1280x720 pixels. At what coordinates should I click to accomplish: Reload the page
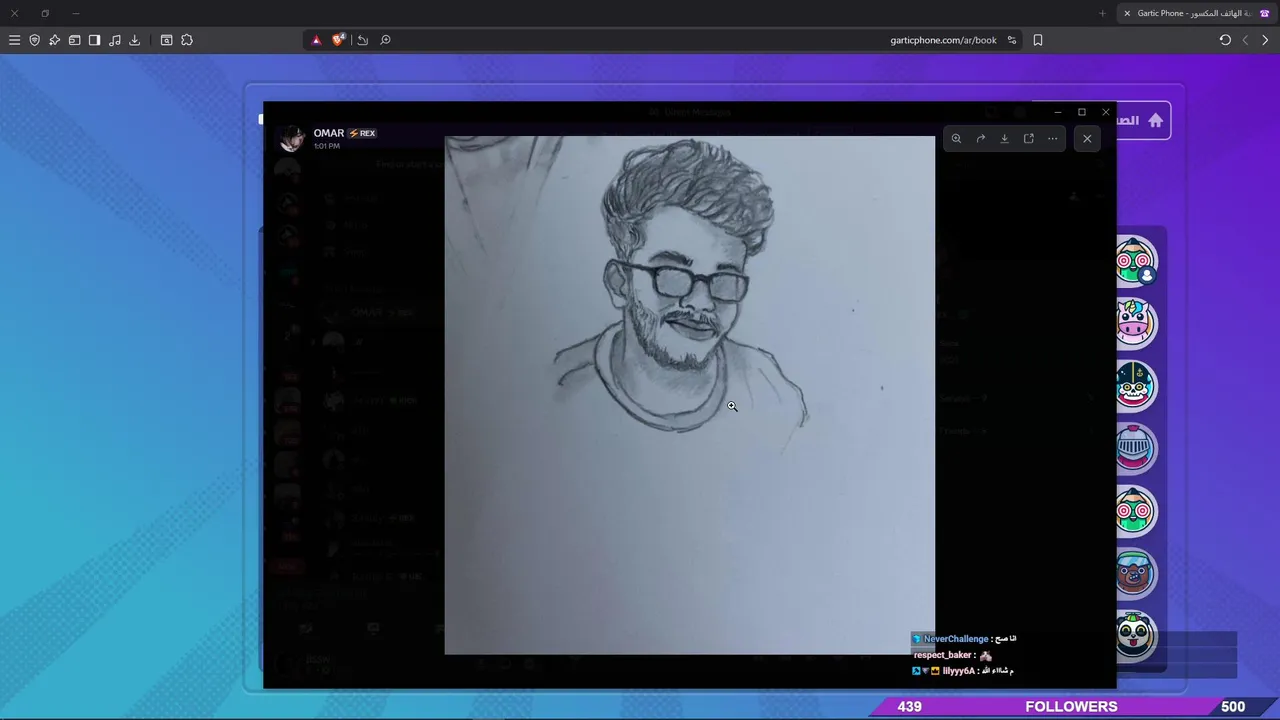(x=1225, y=40)
